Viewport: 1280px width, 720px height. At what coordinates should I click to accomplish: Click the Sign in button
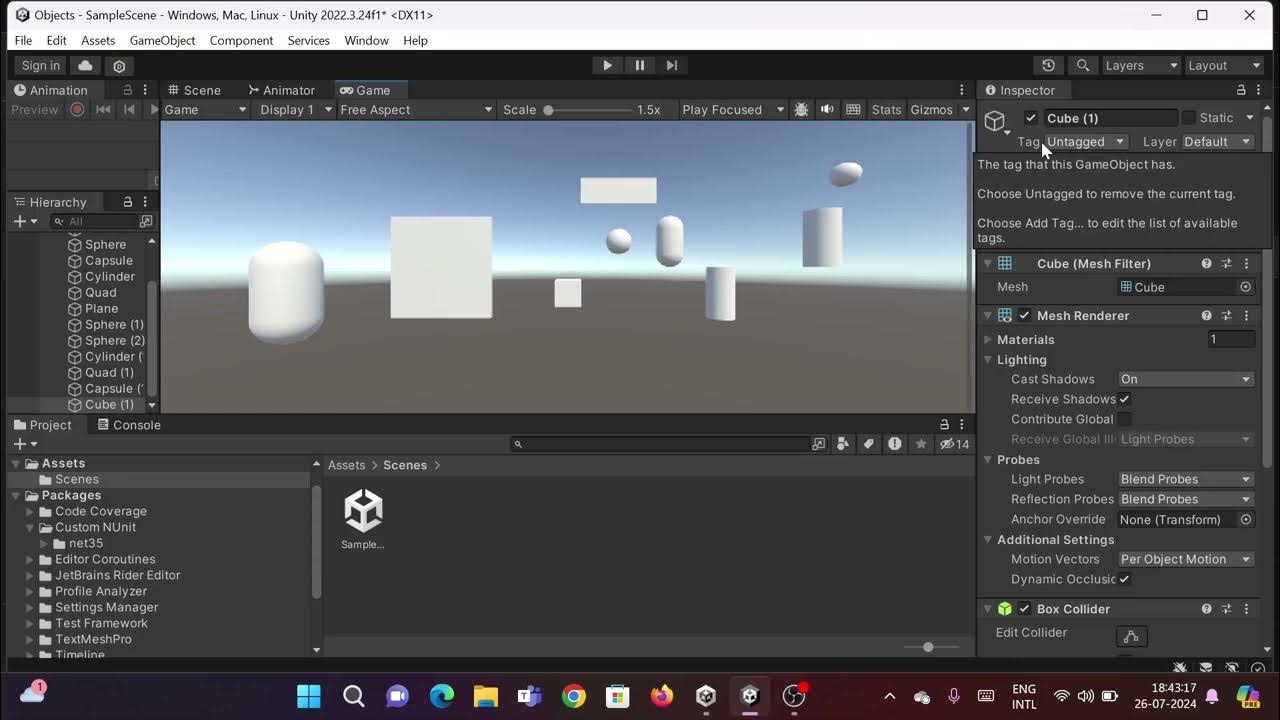[41, 66]
